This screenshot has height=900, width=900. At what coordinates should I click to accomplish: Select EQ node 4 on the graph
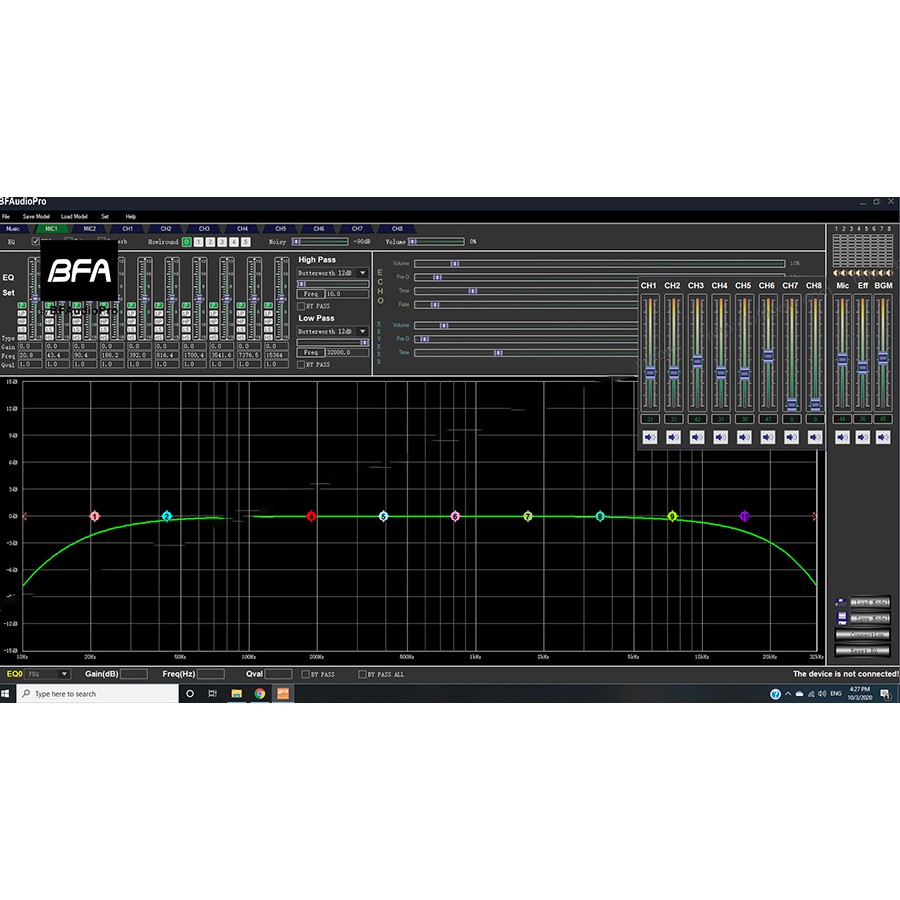(312, 516)
